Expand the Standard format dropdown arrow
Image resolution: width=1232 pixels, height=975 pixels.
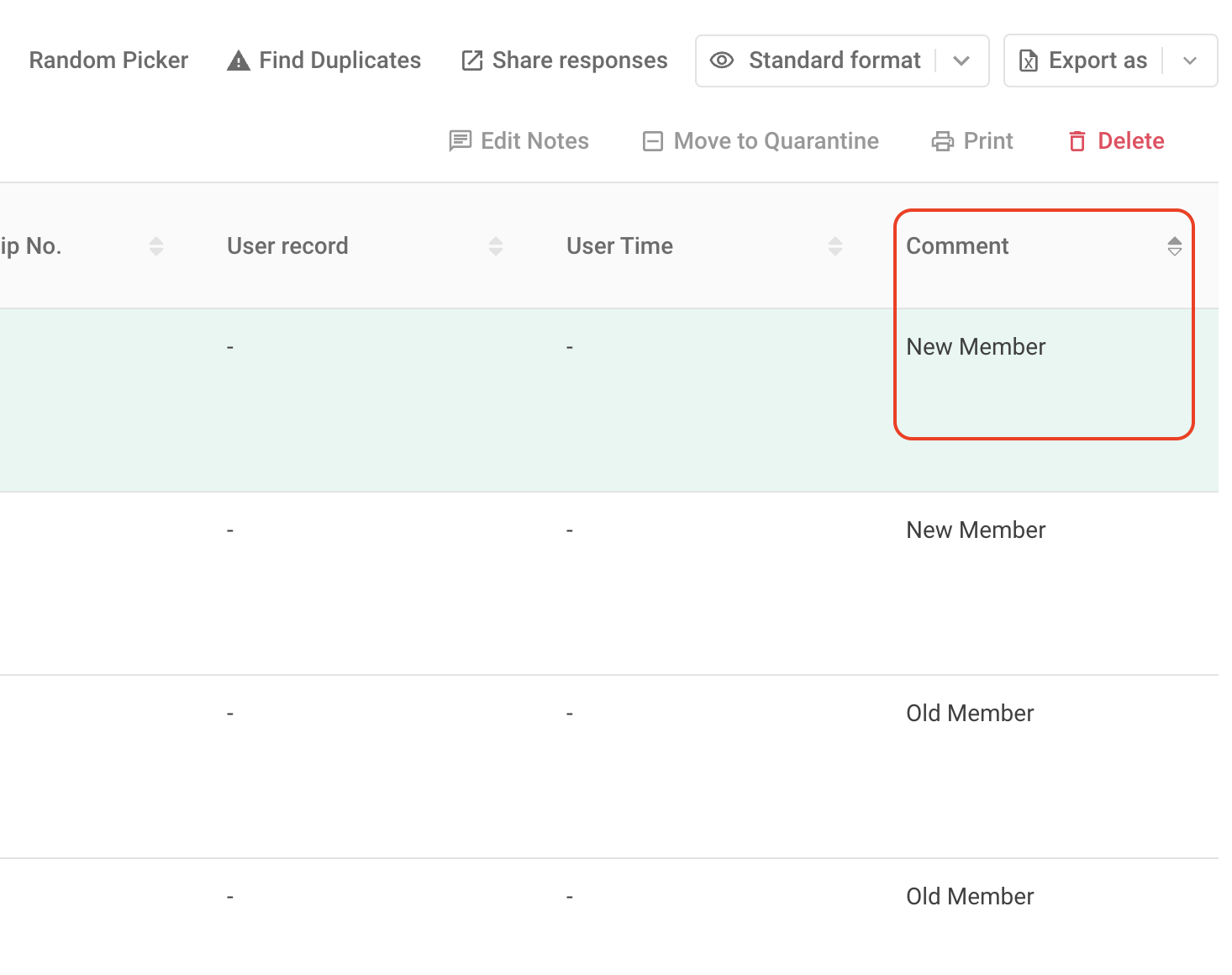pos(962,61)
